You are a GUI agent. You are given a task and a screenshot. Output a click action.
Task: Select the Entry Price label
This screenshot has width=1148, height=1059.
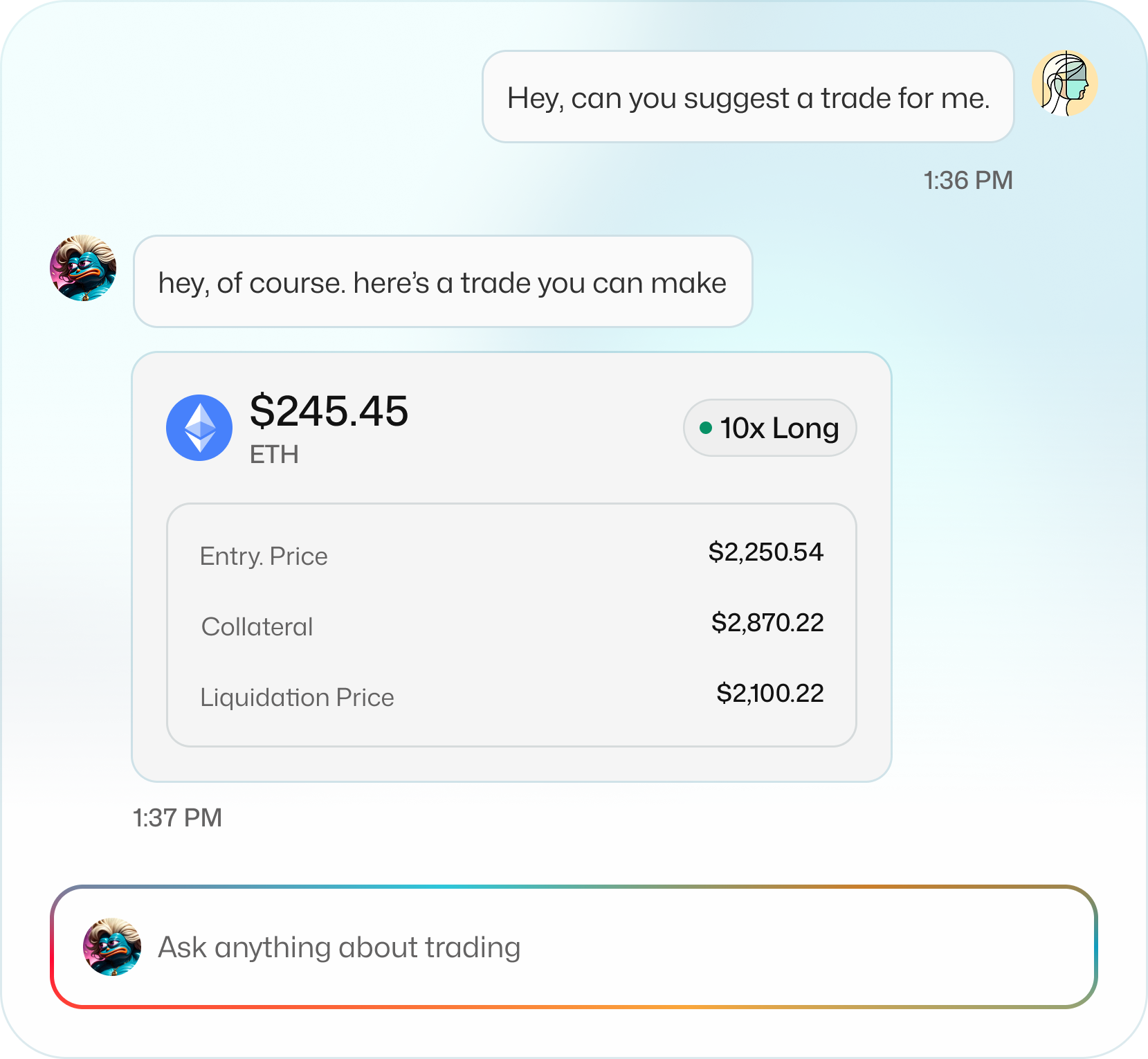click(264, 556)
